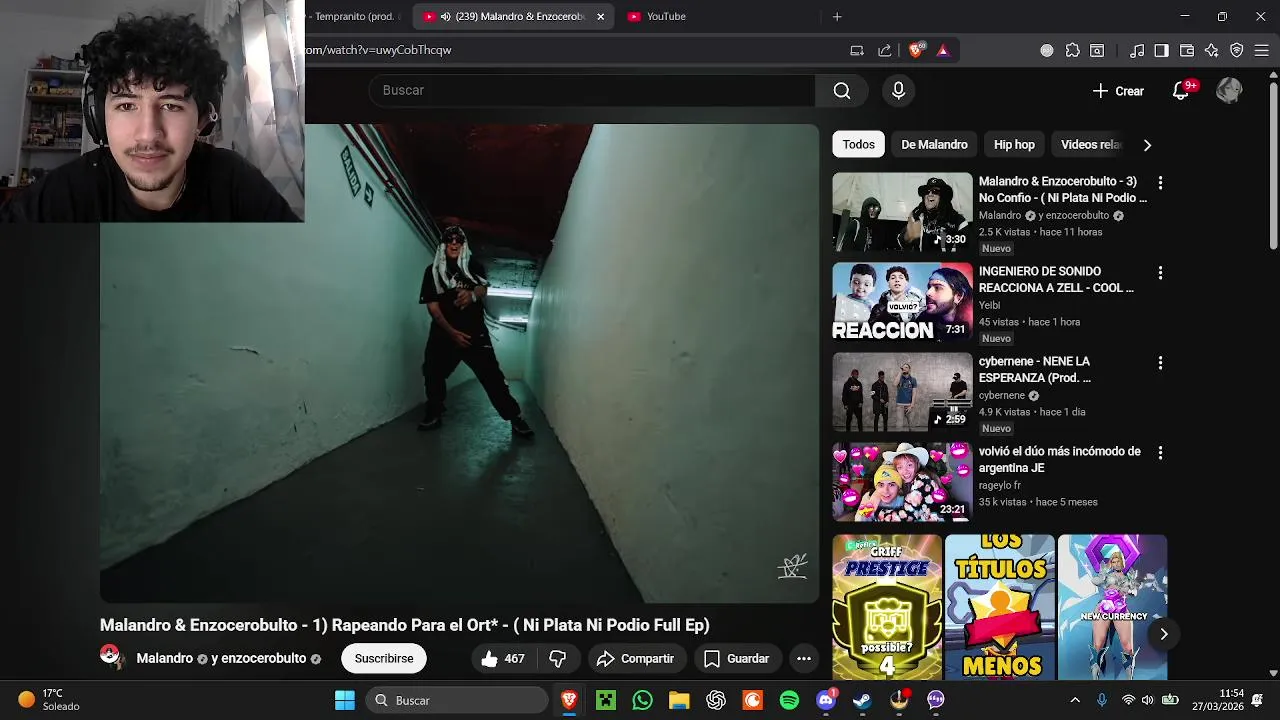Click the Windows Start button
This screenshot has width=1280, height=720.
tap(345, 700)
